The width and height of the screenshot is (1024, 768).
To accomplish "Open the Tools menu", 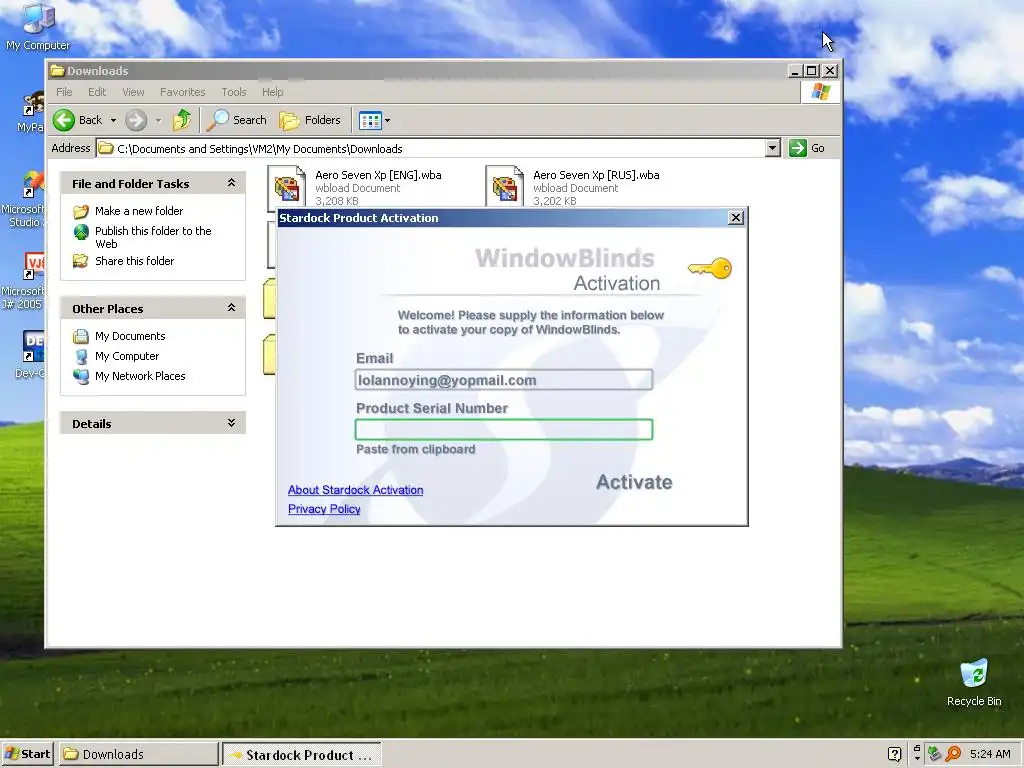I will click(234, 92).
